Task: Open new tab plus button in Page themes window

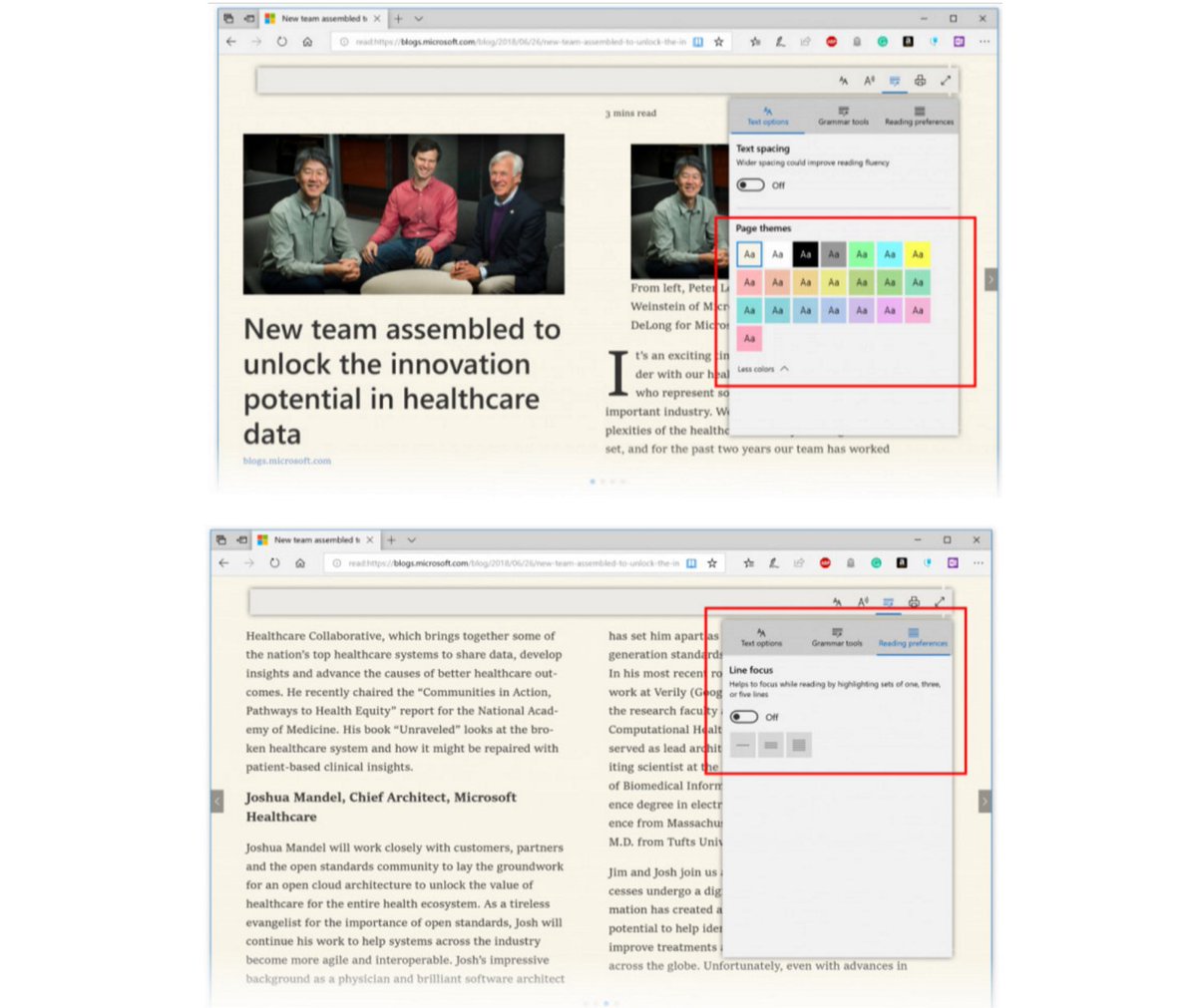Action: click(x=398, y=18)
